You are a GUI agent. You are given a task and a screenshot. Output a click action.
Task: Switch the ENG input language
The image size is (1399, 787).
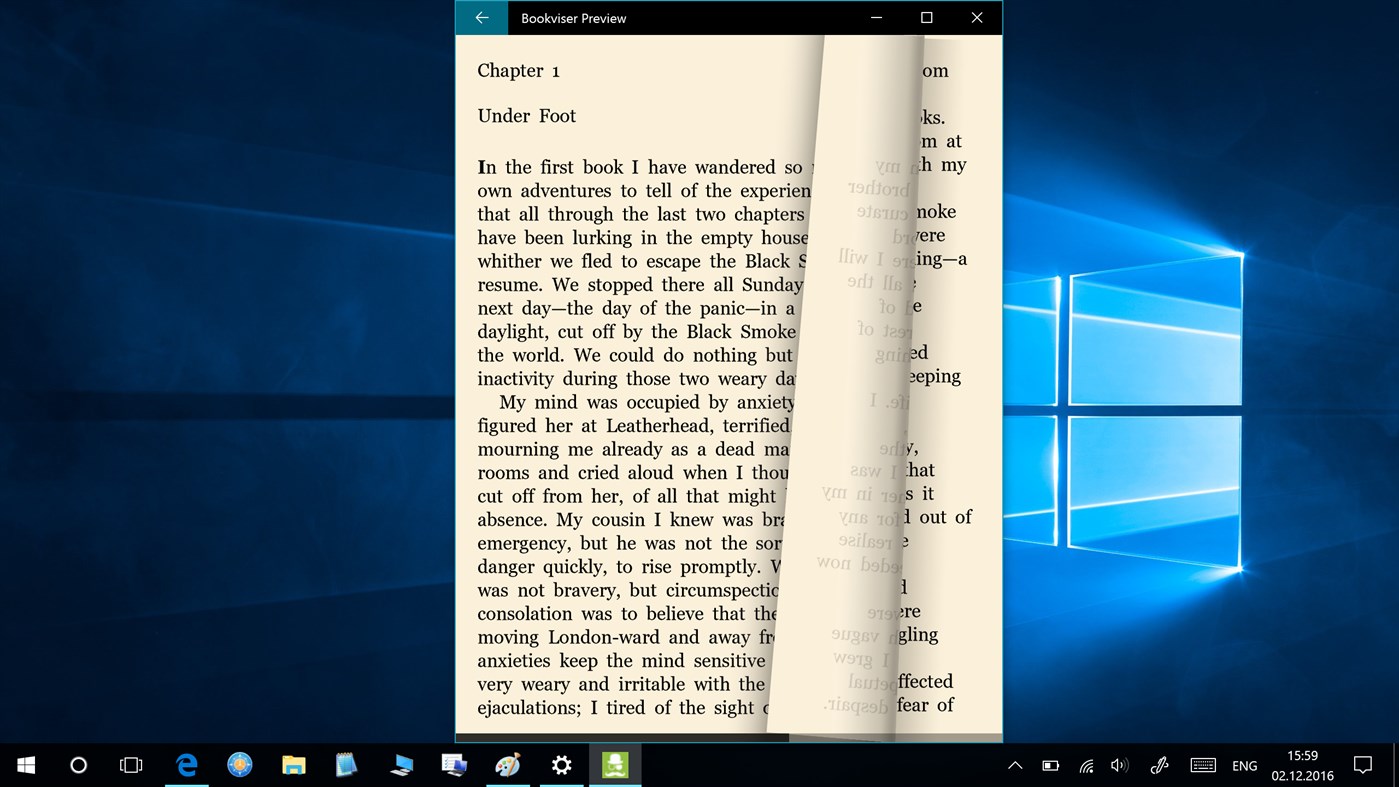pyautogui.click(x=1244, y=765)
